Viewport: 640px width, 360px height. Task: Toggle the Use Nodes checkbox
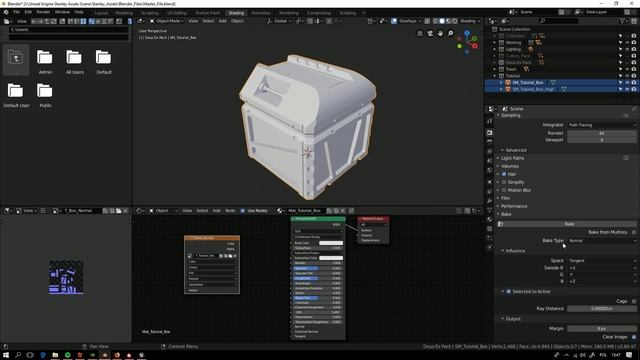tap(242, 211)
